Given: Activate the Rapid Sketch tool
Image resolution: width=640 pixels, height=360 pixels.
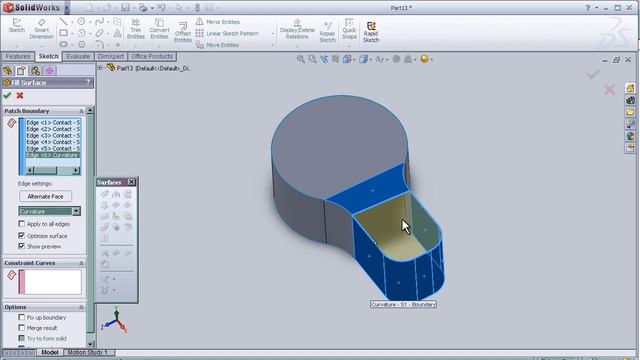Looking at the screenshot, I should click(371, 32).
